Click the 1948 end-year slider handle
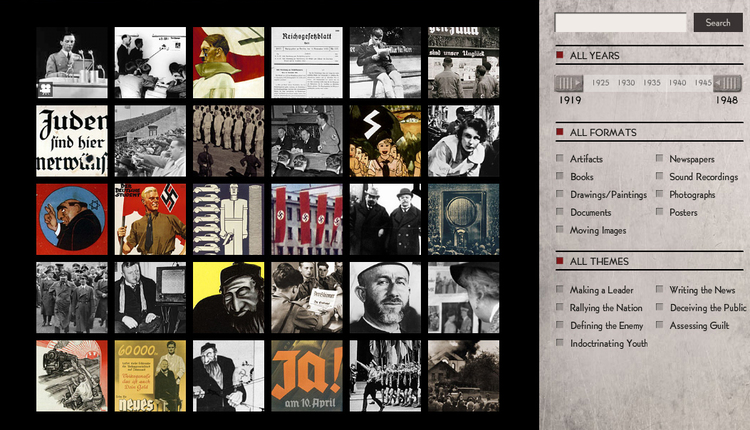 [727, 83]
